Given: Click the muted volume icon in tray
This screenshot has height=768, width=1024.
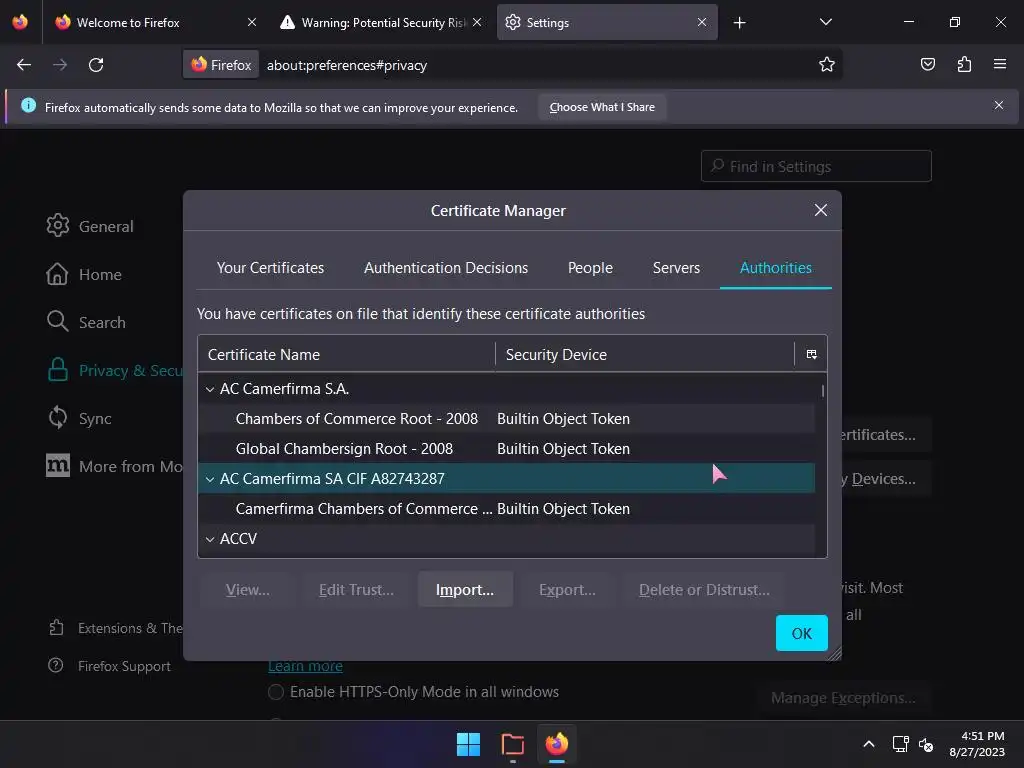Looking at the screenshot, I should pos(925,744).
